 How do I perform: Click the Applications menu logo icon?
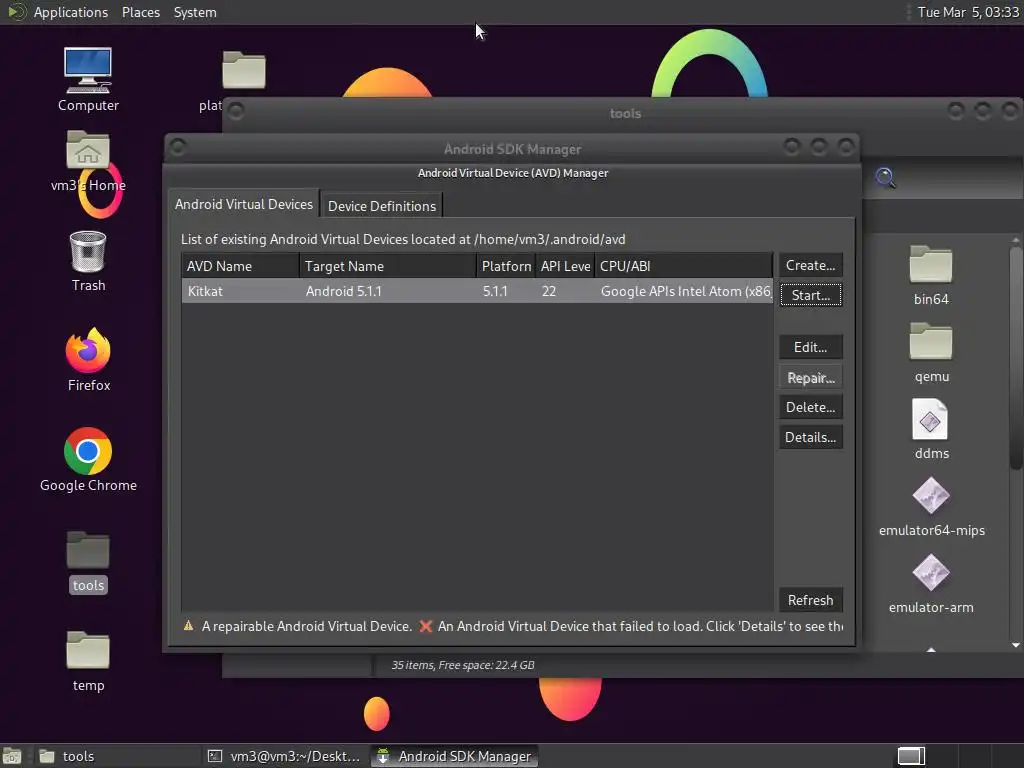pyautogui.click(x=16, y=12)
